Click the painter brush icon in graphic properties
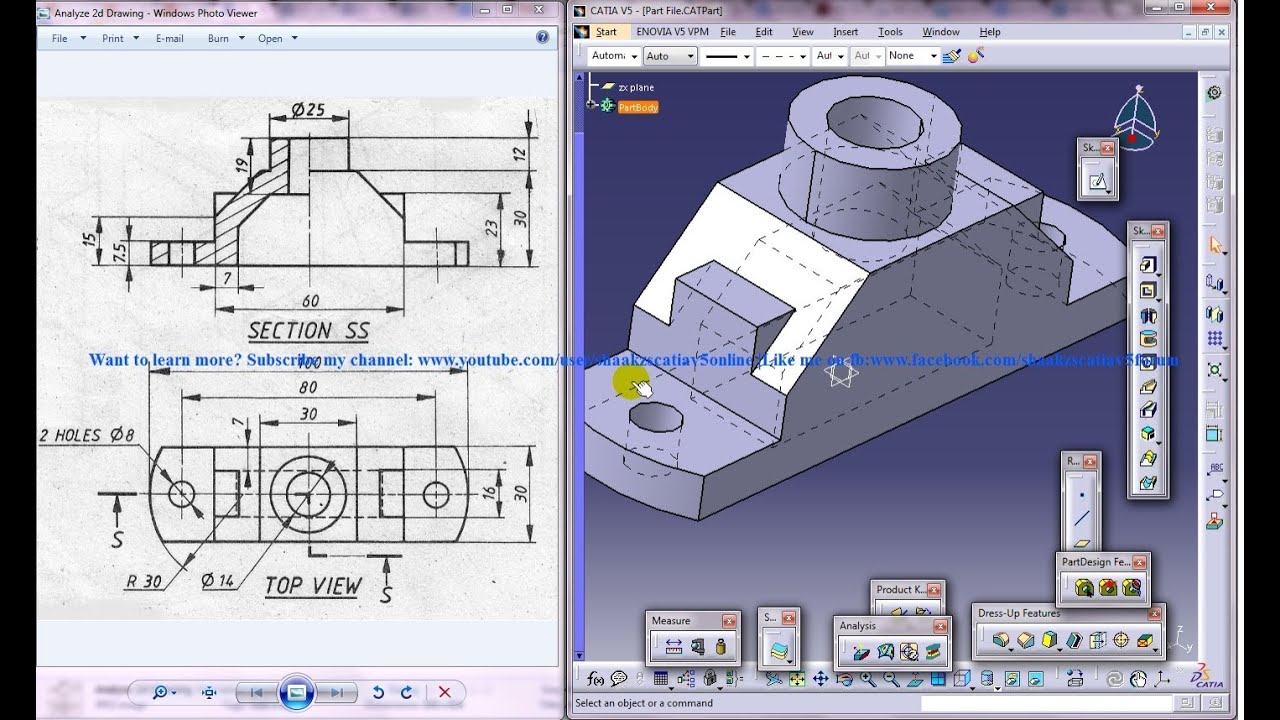This screenshot has width=1280, height=720. pos(953,56)
